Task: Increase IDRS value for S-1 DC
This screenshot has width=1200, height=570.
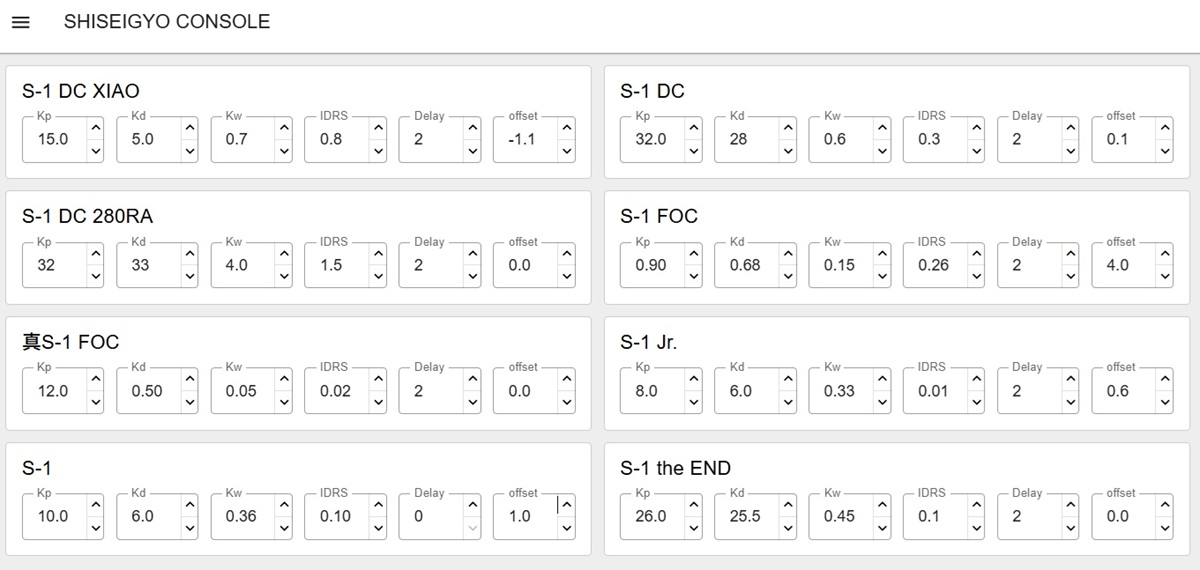Action: click(976, 128)
